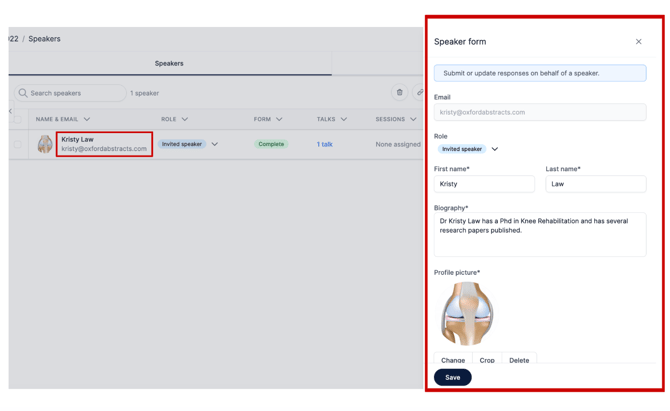This screenshot has height=411, width=670.
Task: Open Invited speaker role dropdown in table row
Action: point(215,144)
